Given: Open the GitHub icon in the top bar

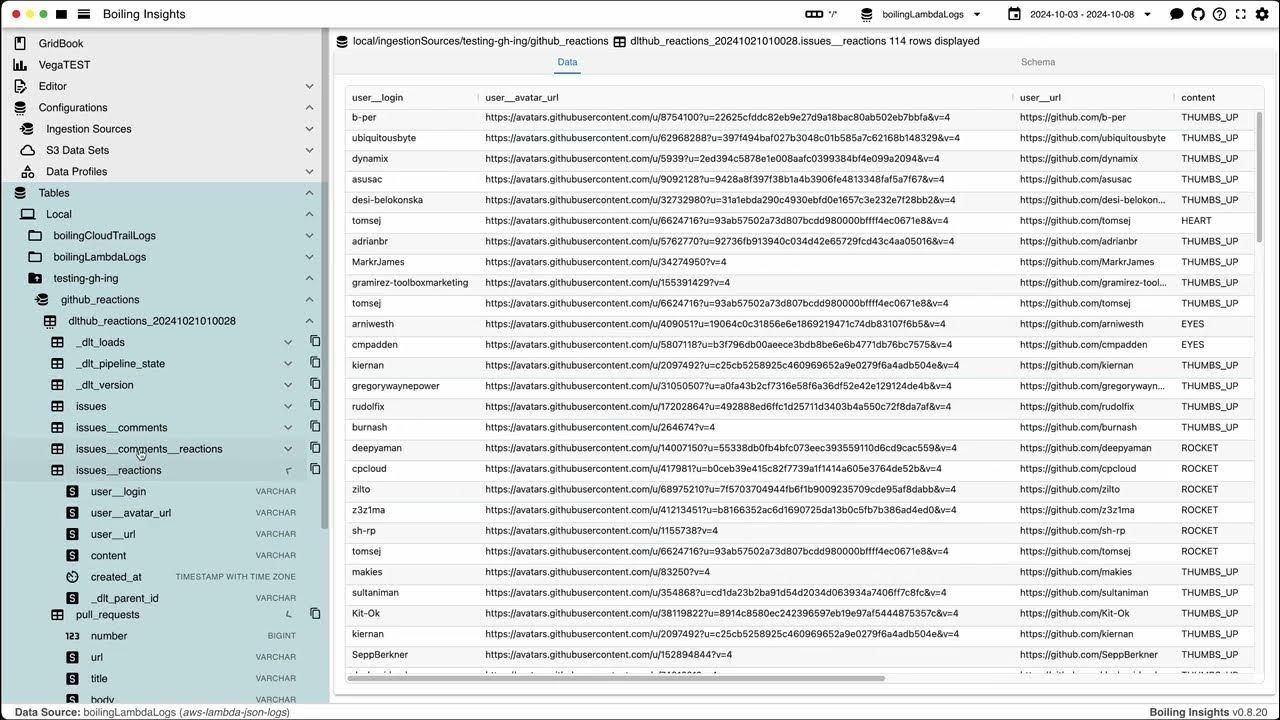Looking at the screenshot, I should (1197, 14).
